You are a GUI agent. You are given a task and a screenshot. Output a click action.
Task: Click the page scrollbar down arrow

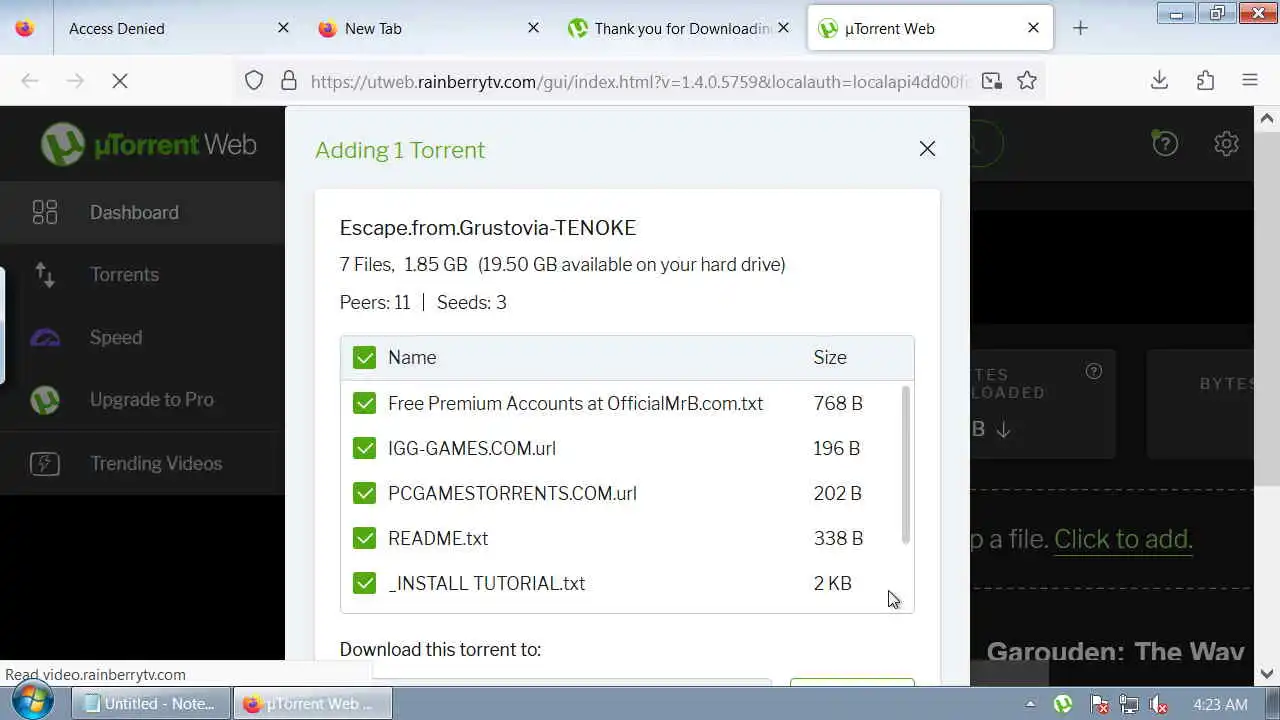coord(1268,674)
